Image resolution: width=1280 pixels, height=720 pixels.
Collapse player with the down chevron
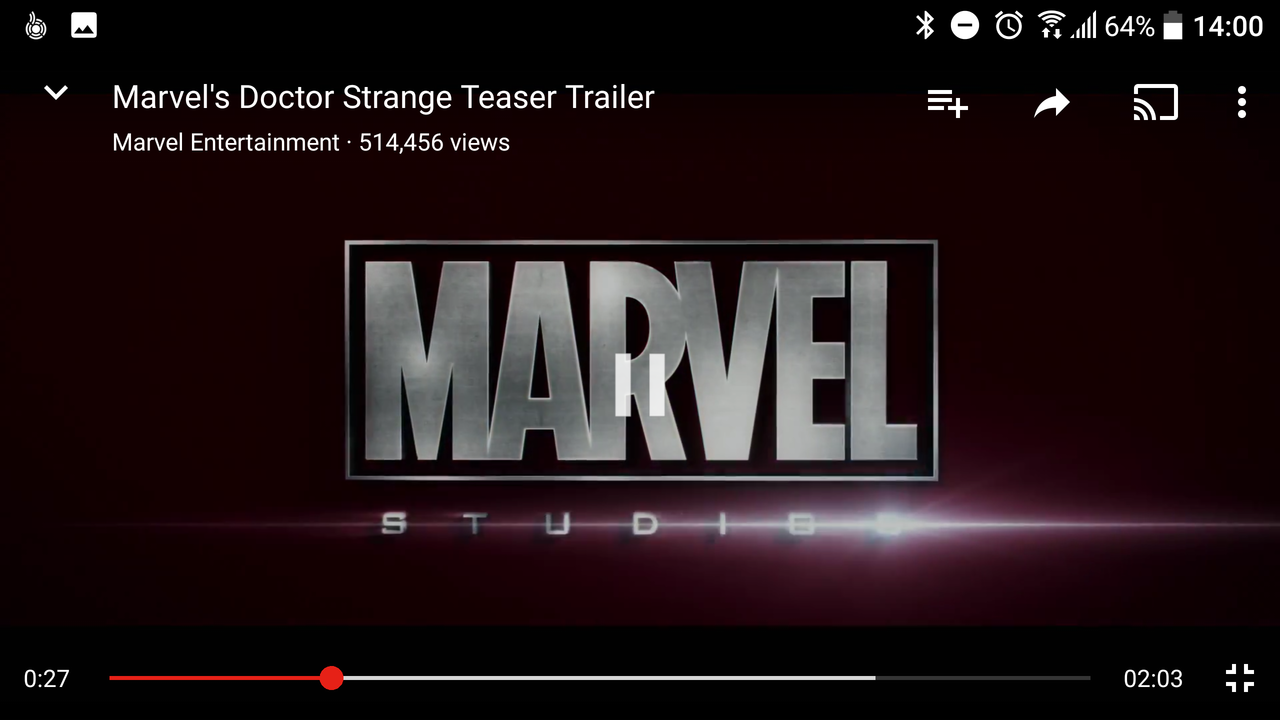56,93
